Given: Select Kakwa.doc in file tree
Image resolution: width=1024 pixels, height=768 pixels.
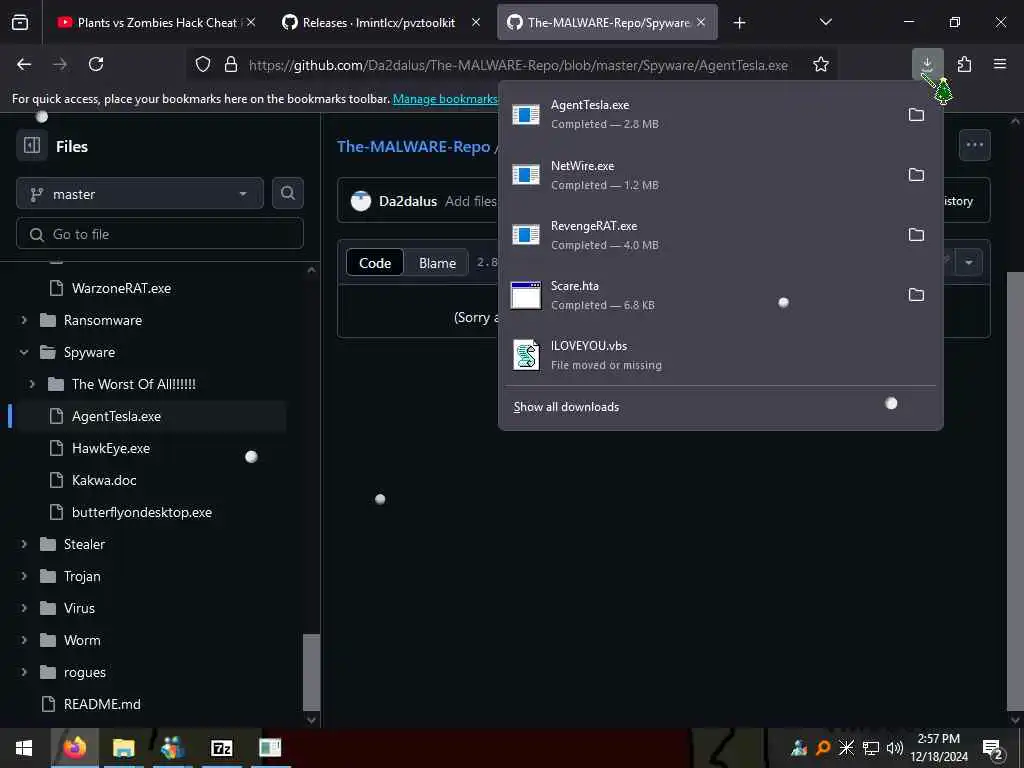Looking at the screenshot, I should click(104, 480).
